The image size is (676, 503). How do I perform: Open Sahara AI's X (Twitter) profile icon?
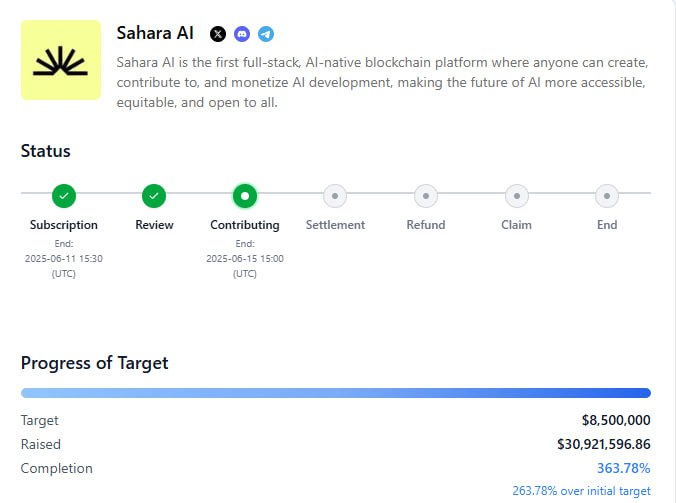coord(218,34)
